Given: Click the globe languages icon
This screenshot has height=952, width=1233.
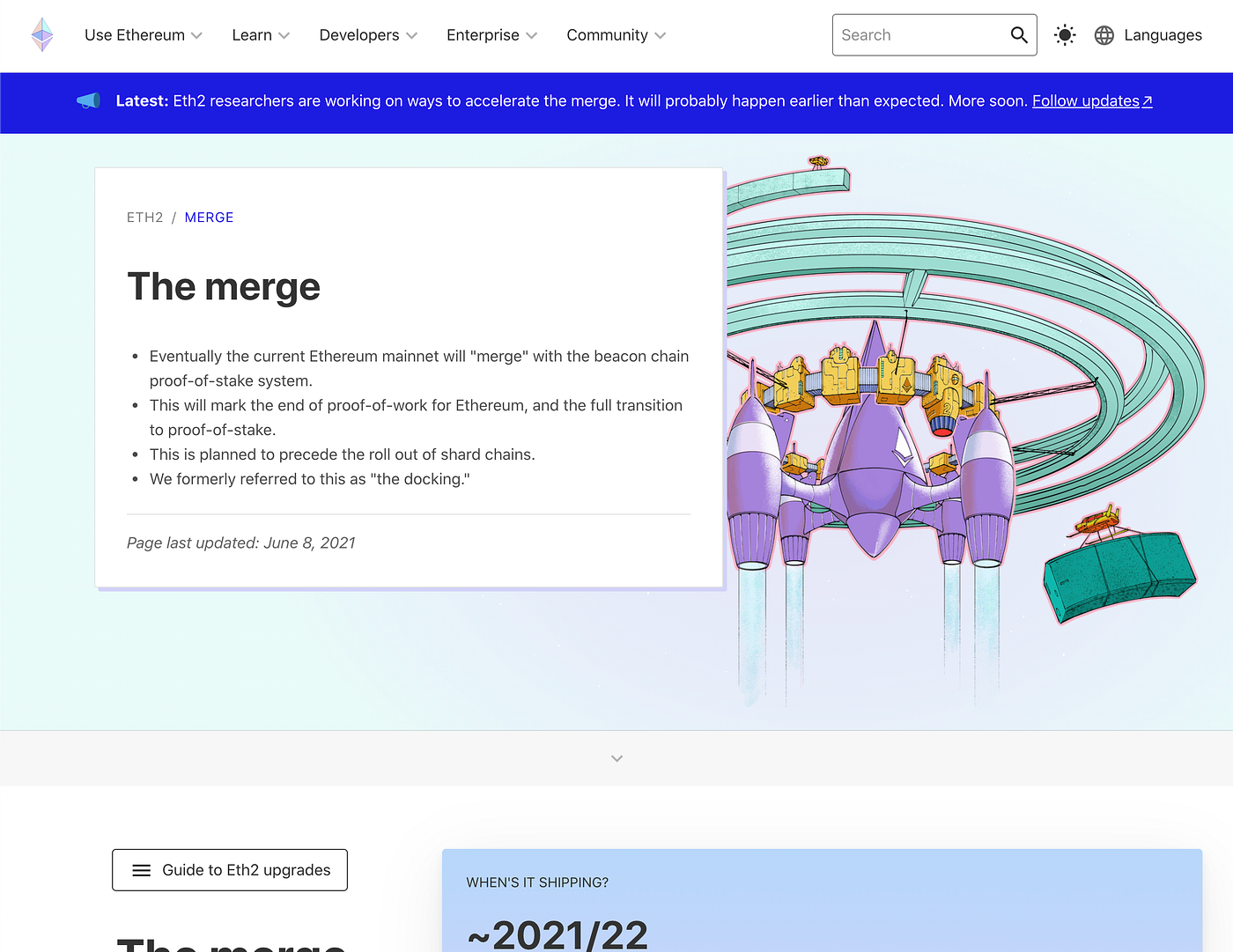Looking at the screenshot, I should pyautogui.click(x=1104, y=35).
